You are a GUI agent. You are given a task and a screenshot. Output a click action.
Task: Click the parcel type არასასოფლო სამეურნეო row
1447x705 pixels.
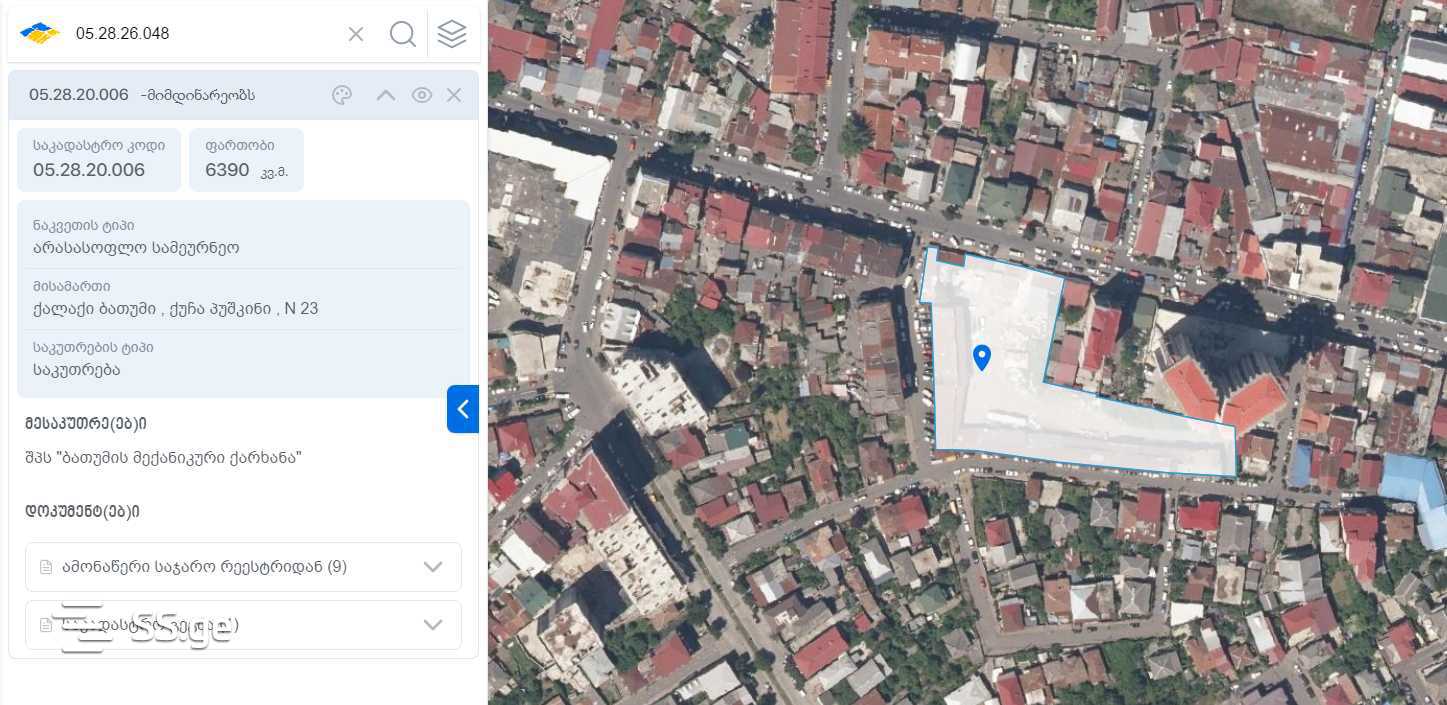tap(136, 247)
